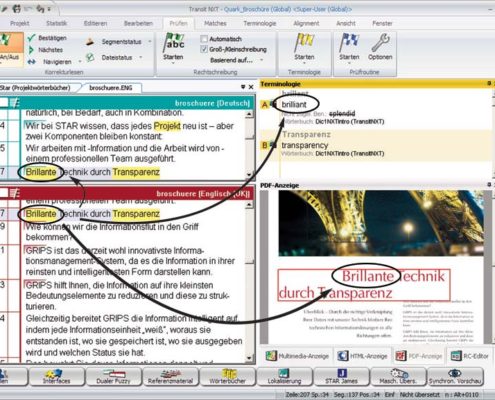This screenshot has width=495, height=400.
Task: Expand the Segmentstatus dropdown arrow
Action: pyautogui.click(x=149, y=42)
